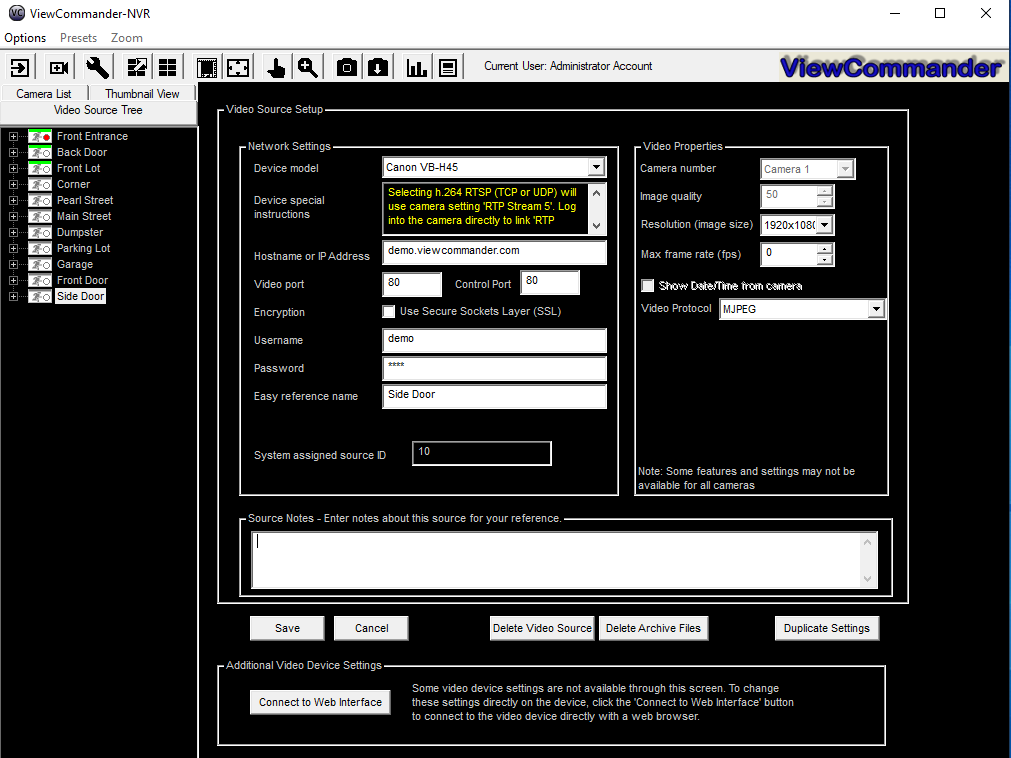
Task: Click the Corner camera icon
Action: [x=40, y=184]
